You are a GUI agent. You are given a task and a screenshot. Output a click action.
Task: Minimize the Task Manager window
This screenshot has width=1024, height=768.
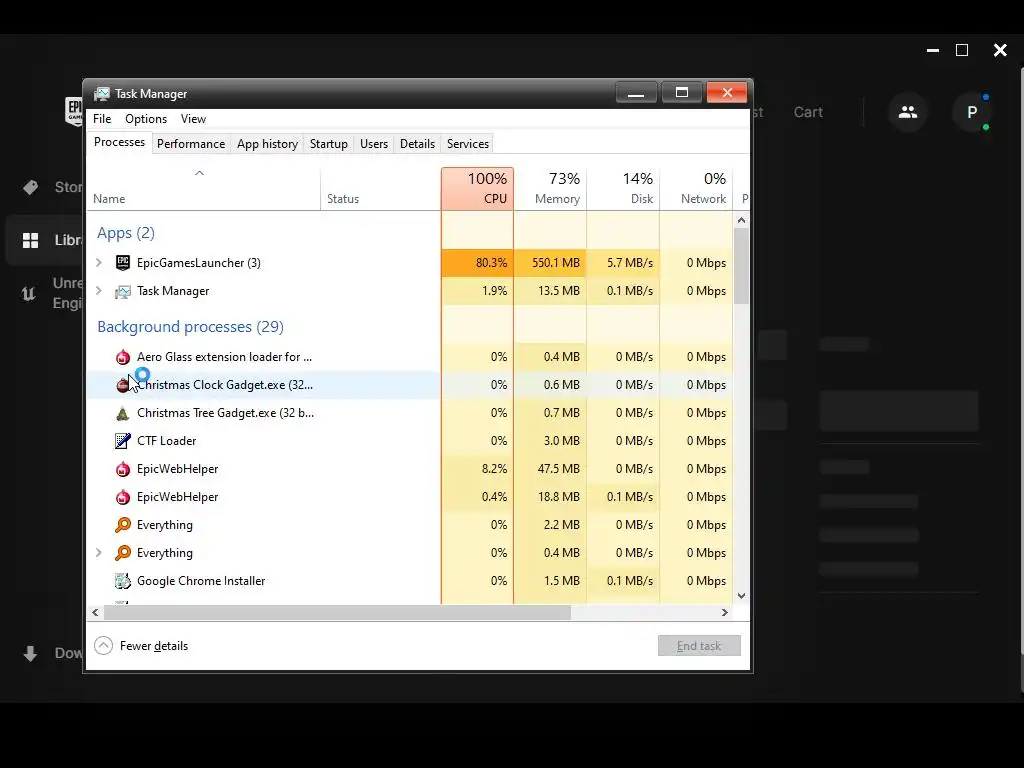pyautogui.click(x=636, y=93)
